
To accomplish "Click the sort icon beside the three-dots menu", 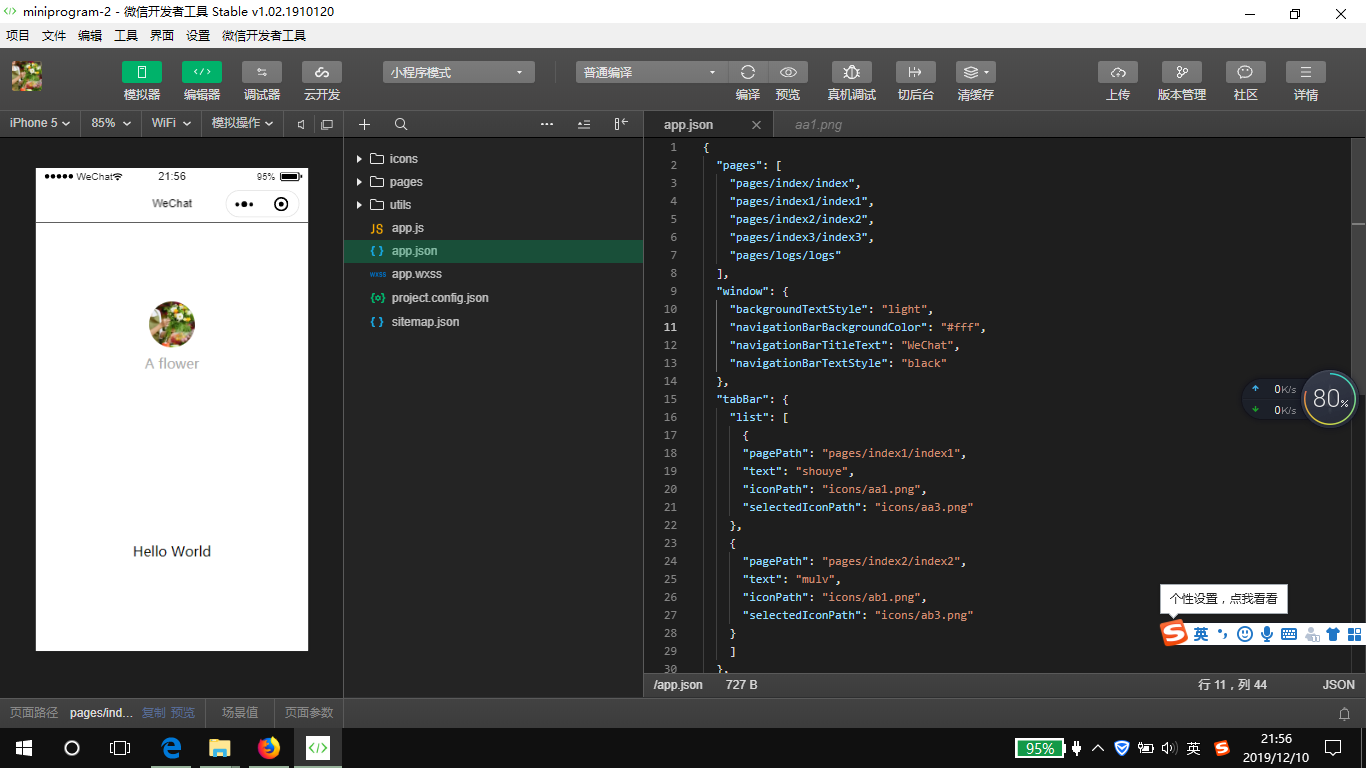I will pos(584,124).
